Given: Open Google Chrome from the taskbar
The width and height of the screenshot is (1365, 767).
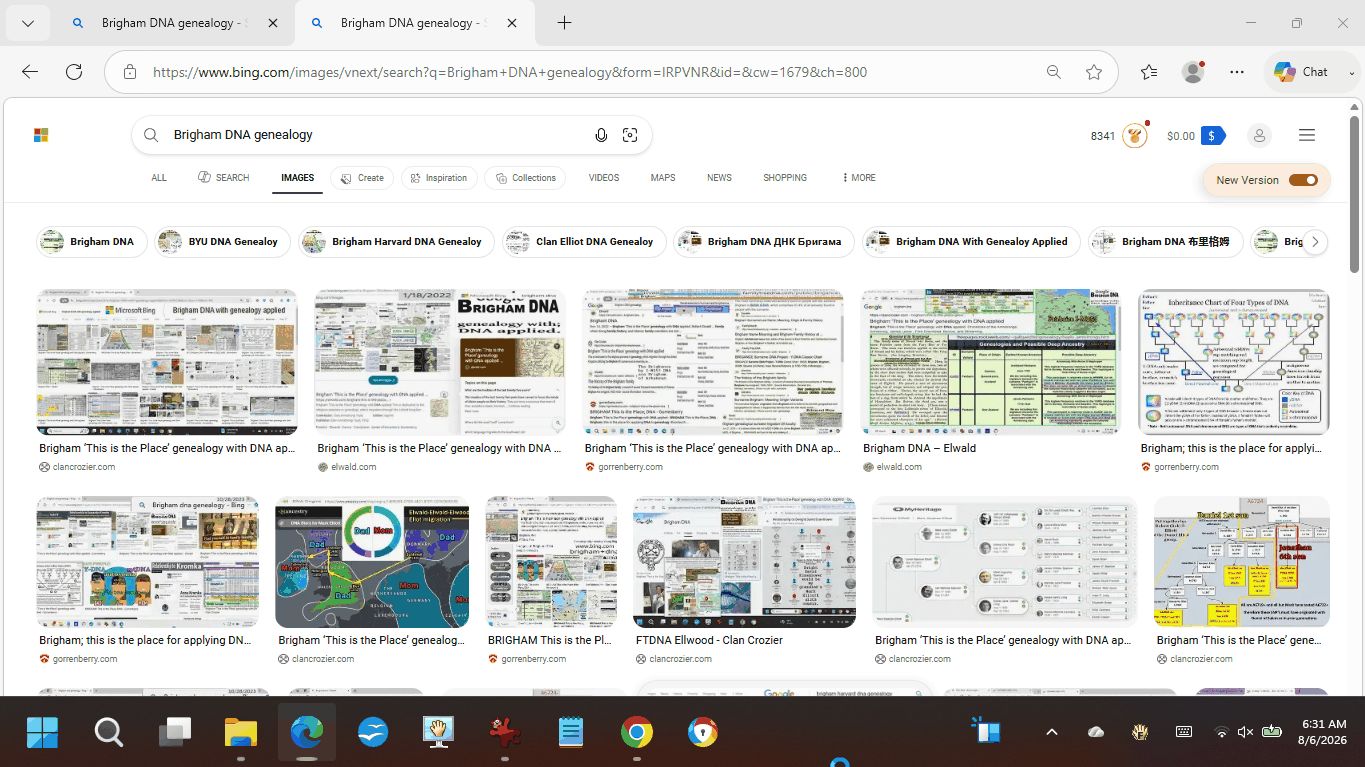Looking at the screenshot, I should (637, 733).
